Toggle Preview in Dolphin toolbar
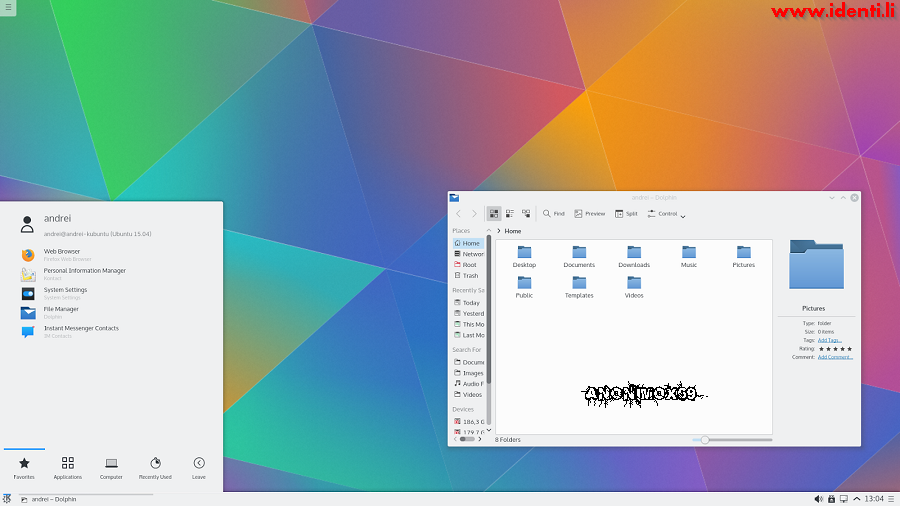900x506 pixels. pyautogui.click(x=589, y=213)
